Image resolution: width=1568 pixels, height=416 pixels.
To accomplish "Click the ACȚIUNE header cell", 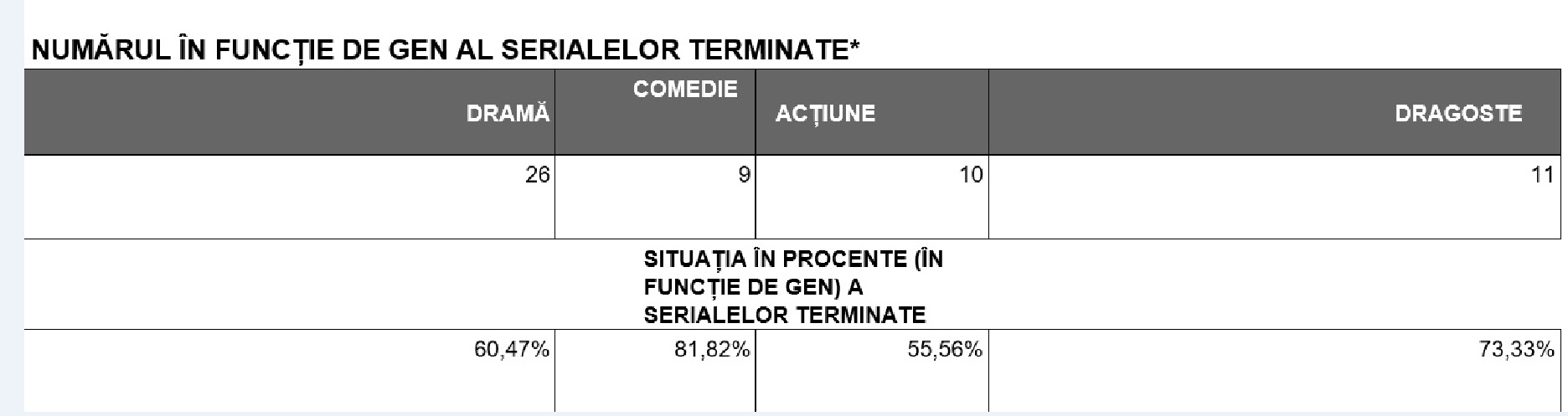I will 825,114.
